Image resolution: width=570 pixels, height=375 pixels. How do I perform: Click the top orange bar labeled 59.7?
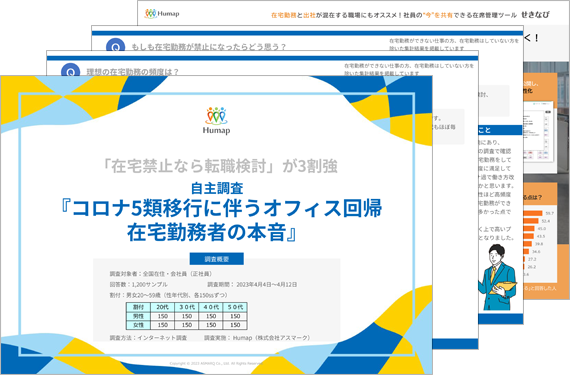click(533, 213)
